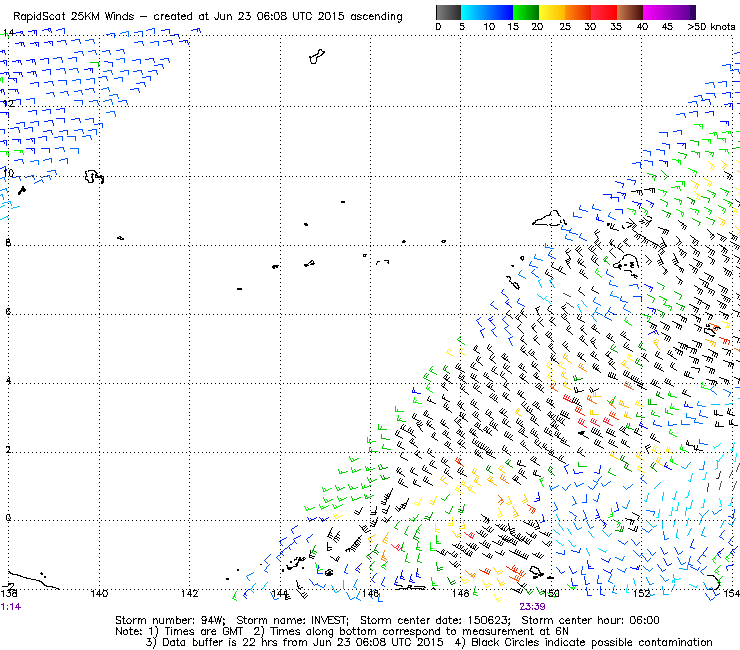Click the latitude label "2"
This screenshot has height=650, width=740.
pos(8,449)
